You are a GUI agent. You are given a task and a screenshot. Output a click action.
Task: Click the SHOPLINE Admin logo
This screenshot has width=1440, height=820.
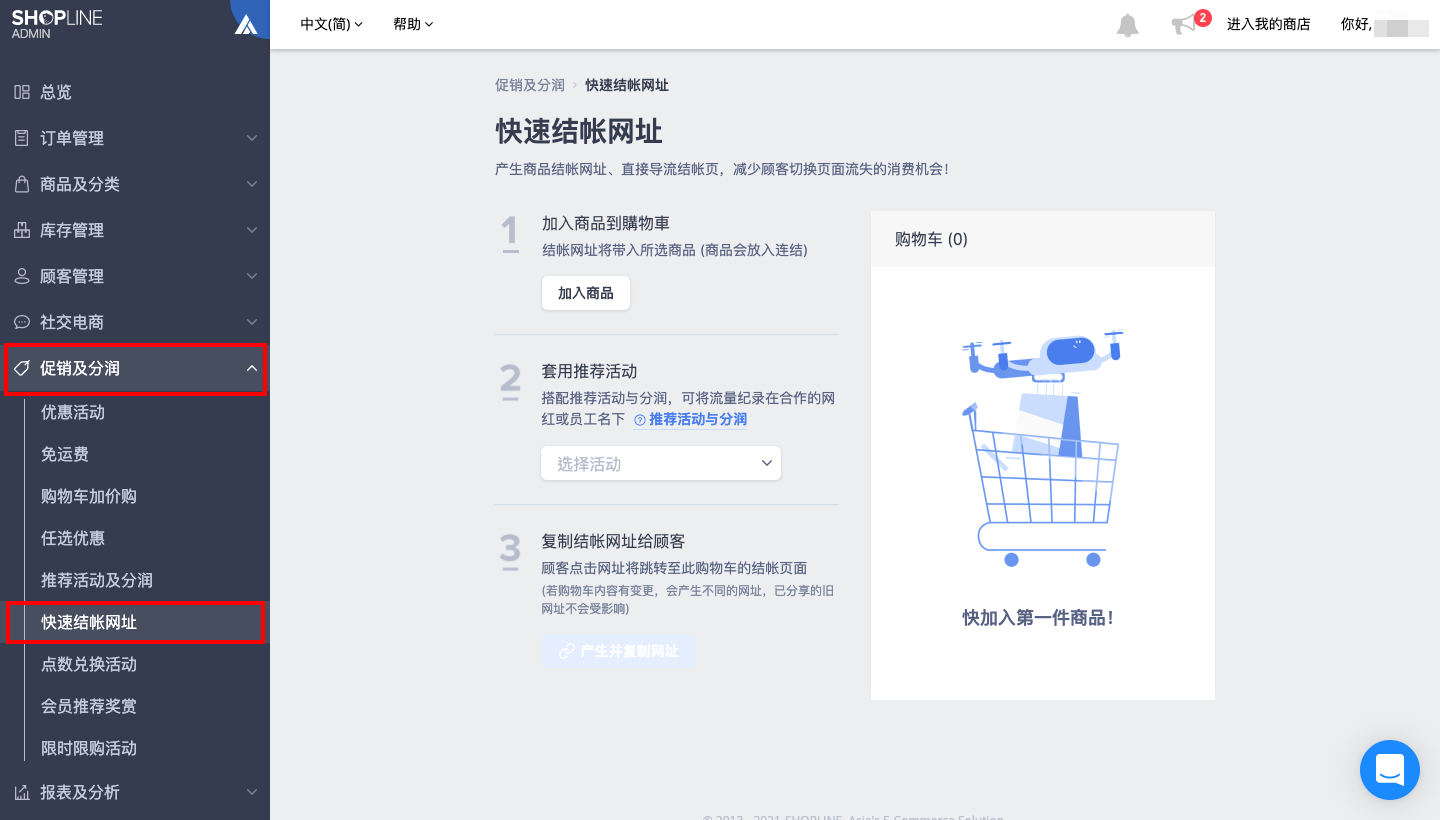coord(57,23)
